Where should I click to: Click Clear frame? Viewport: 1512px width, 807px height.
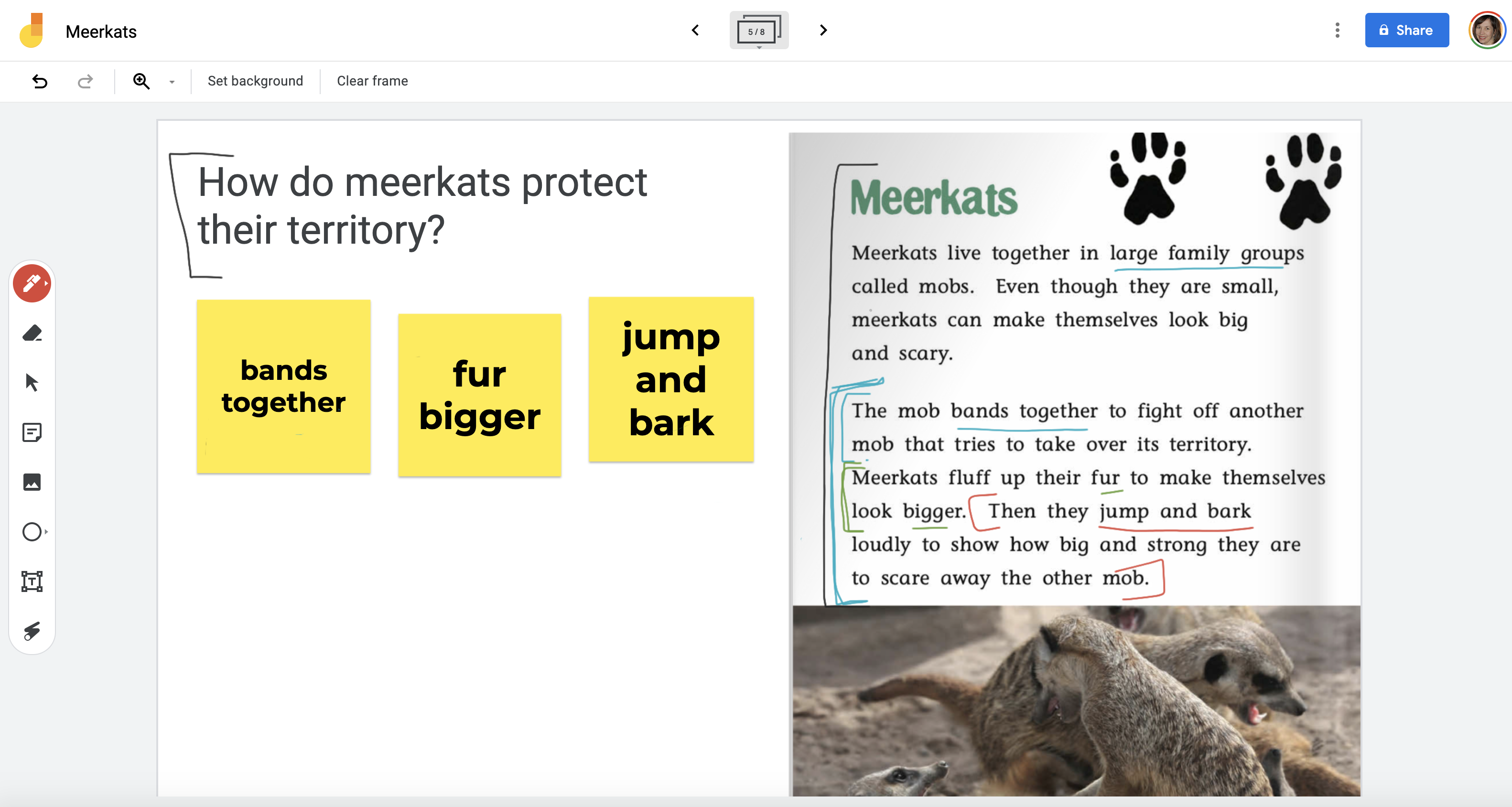coord(372,81)
